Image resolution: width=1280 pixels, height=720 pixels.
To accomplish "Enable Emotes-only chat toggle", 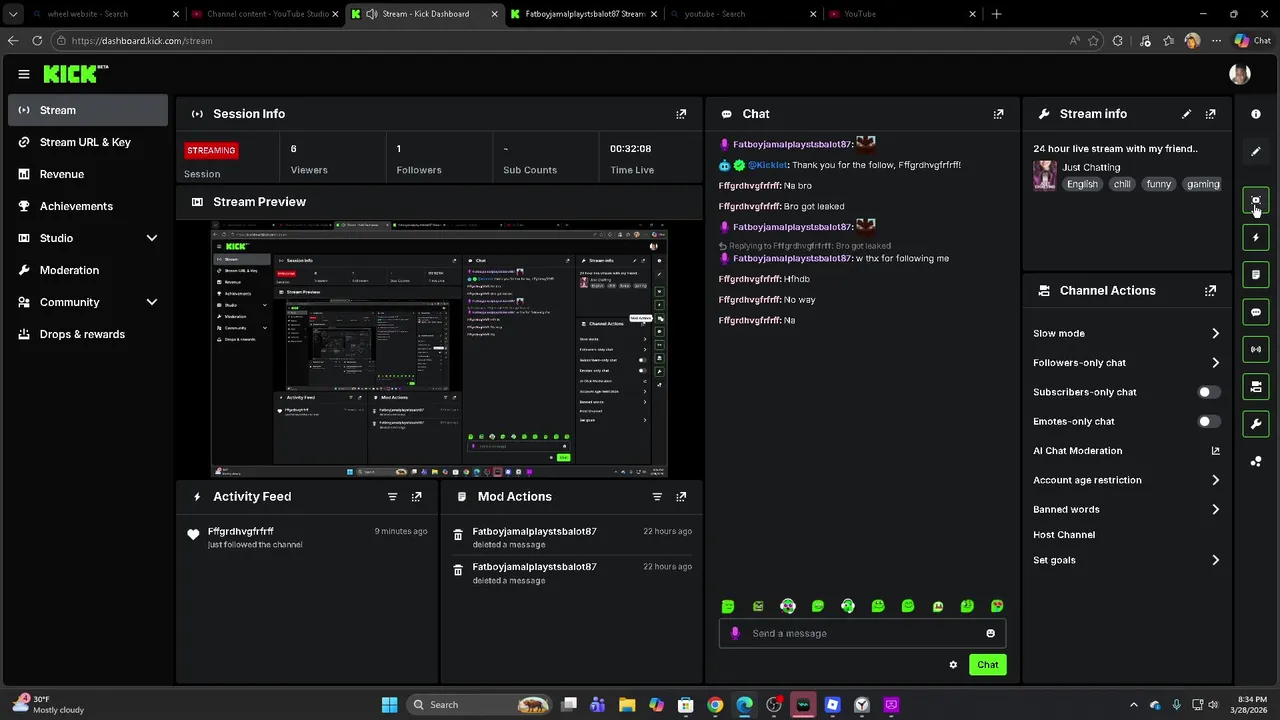I will pyautogui.click(x=1209, y=421).
